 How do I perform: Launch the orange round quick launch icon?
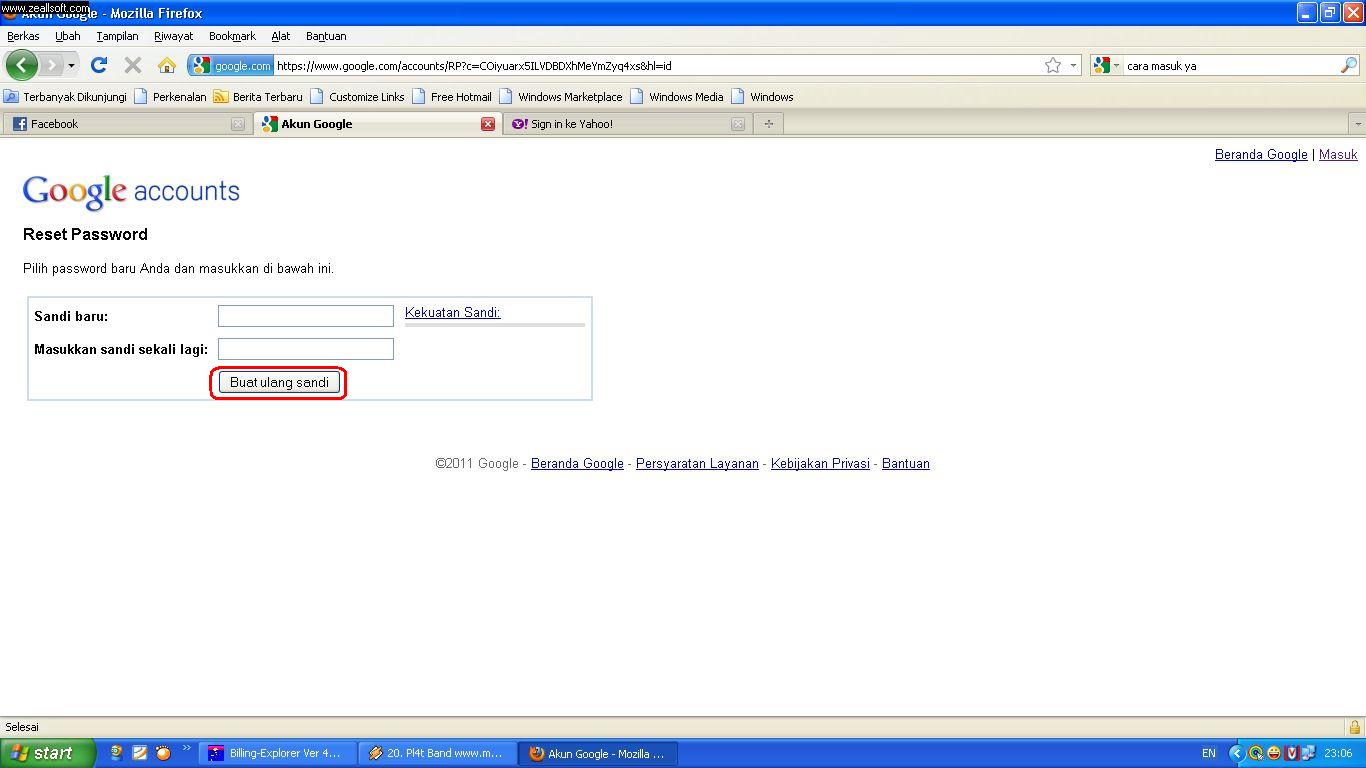click(x=163, y=753)
